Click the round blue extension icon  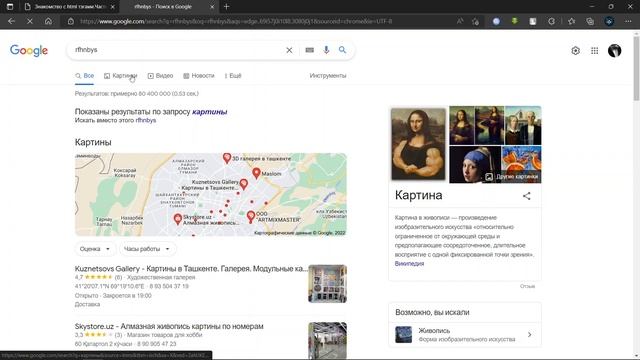[x=496, y=21]
